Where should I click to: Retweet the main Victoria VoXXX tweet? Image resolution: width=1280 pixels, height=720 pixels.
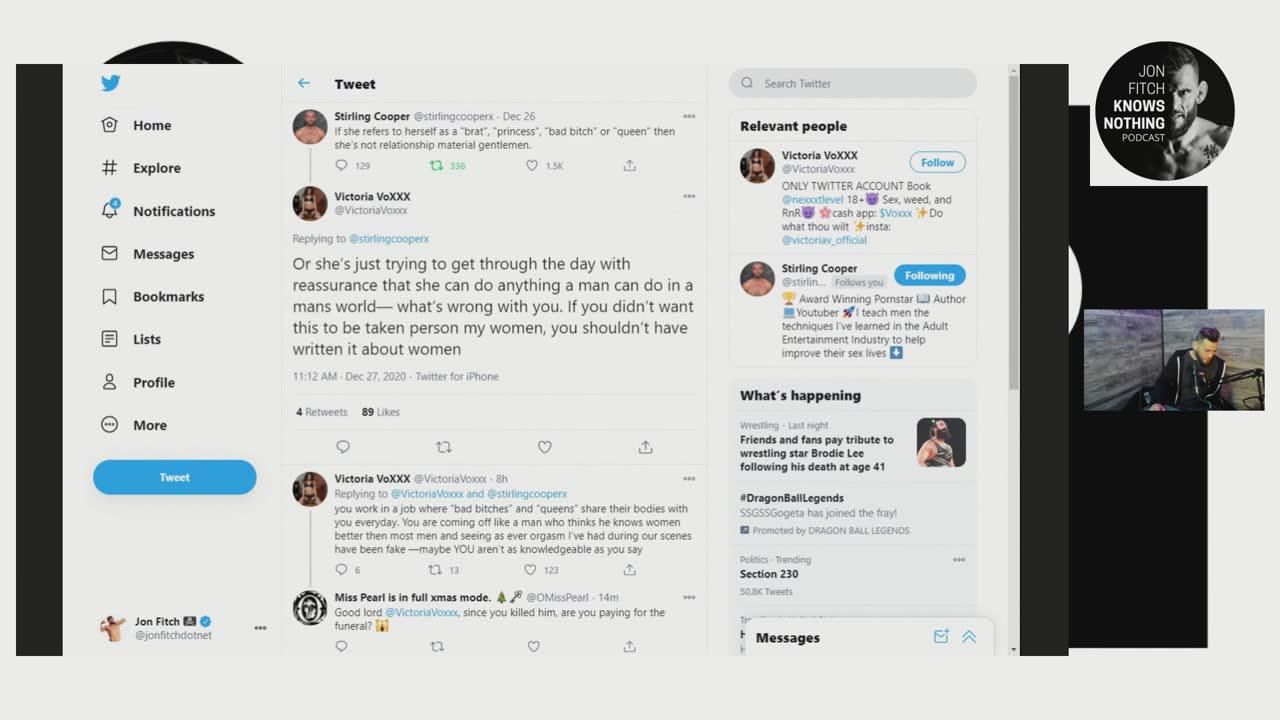(444, 447)
